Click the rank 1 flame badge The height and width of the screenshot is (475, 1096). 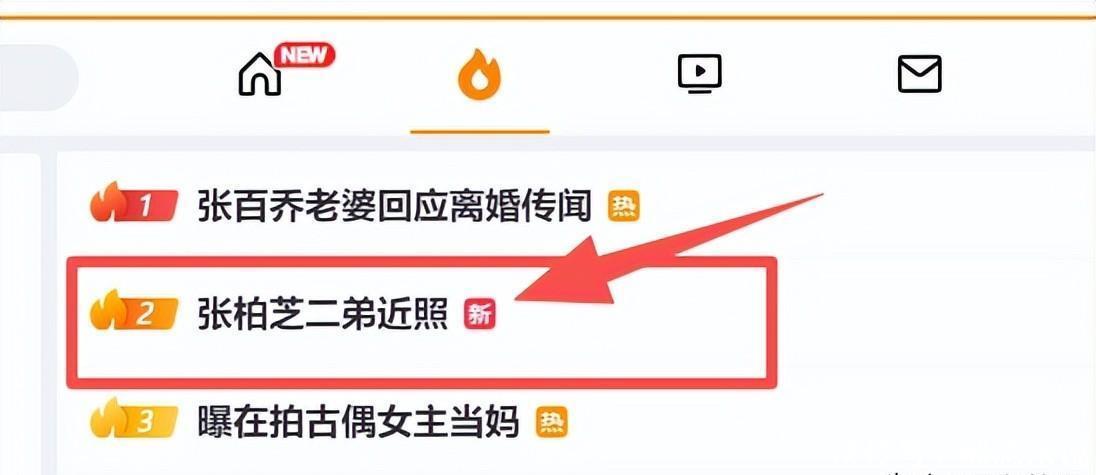point(134,204)
